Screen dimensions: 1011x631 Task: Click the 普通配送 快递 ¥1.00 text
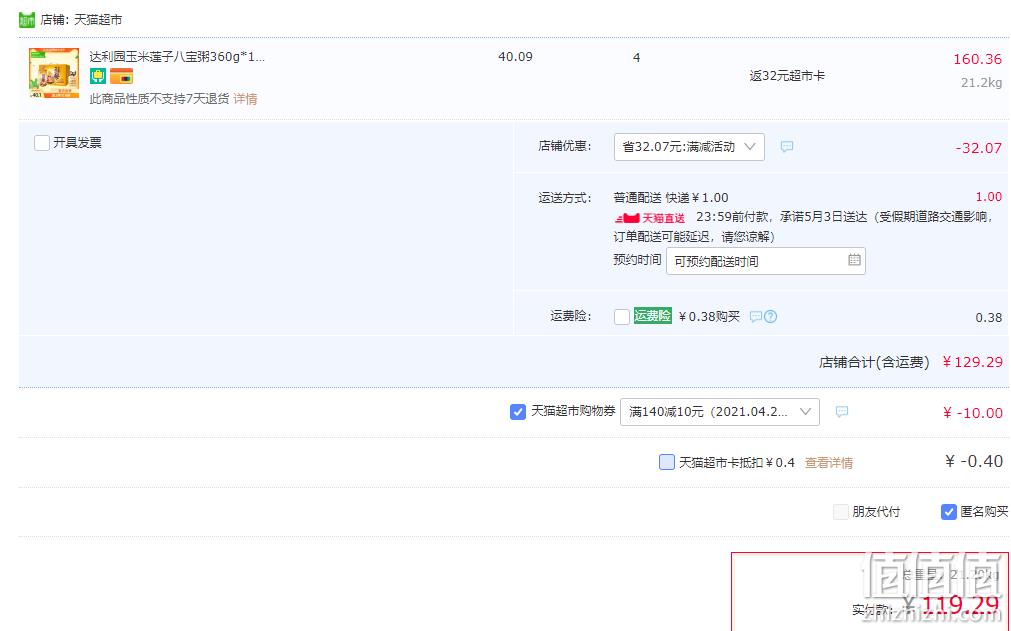671,198
